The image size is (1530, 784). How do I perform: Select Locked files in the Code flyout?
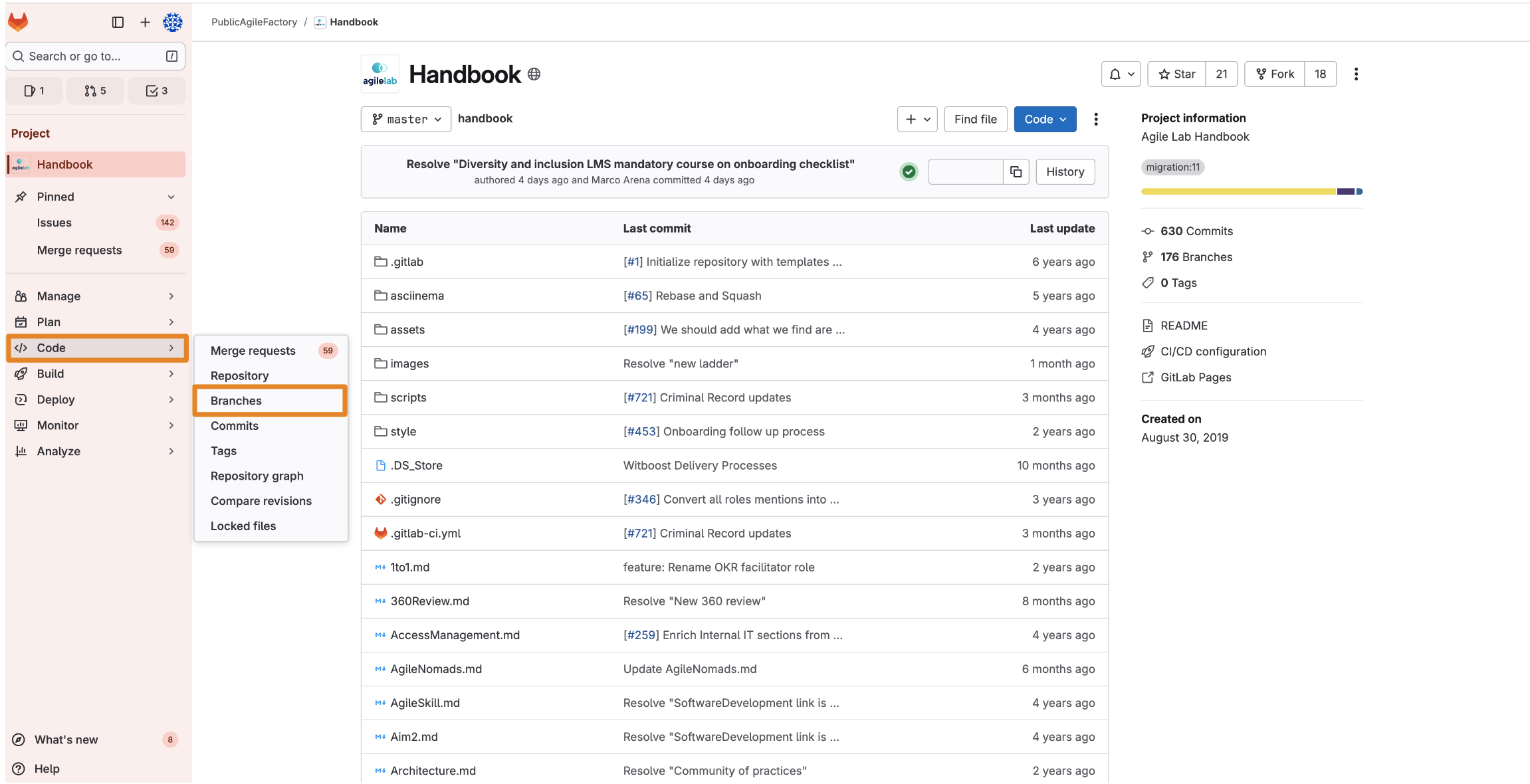tap(271, 526)
